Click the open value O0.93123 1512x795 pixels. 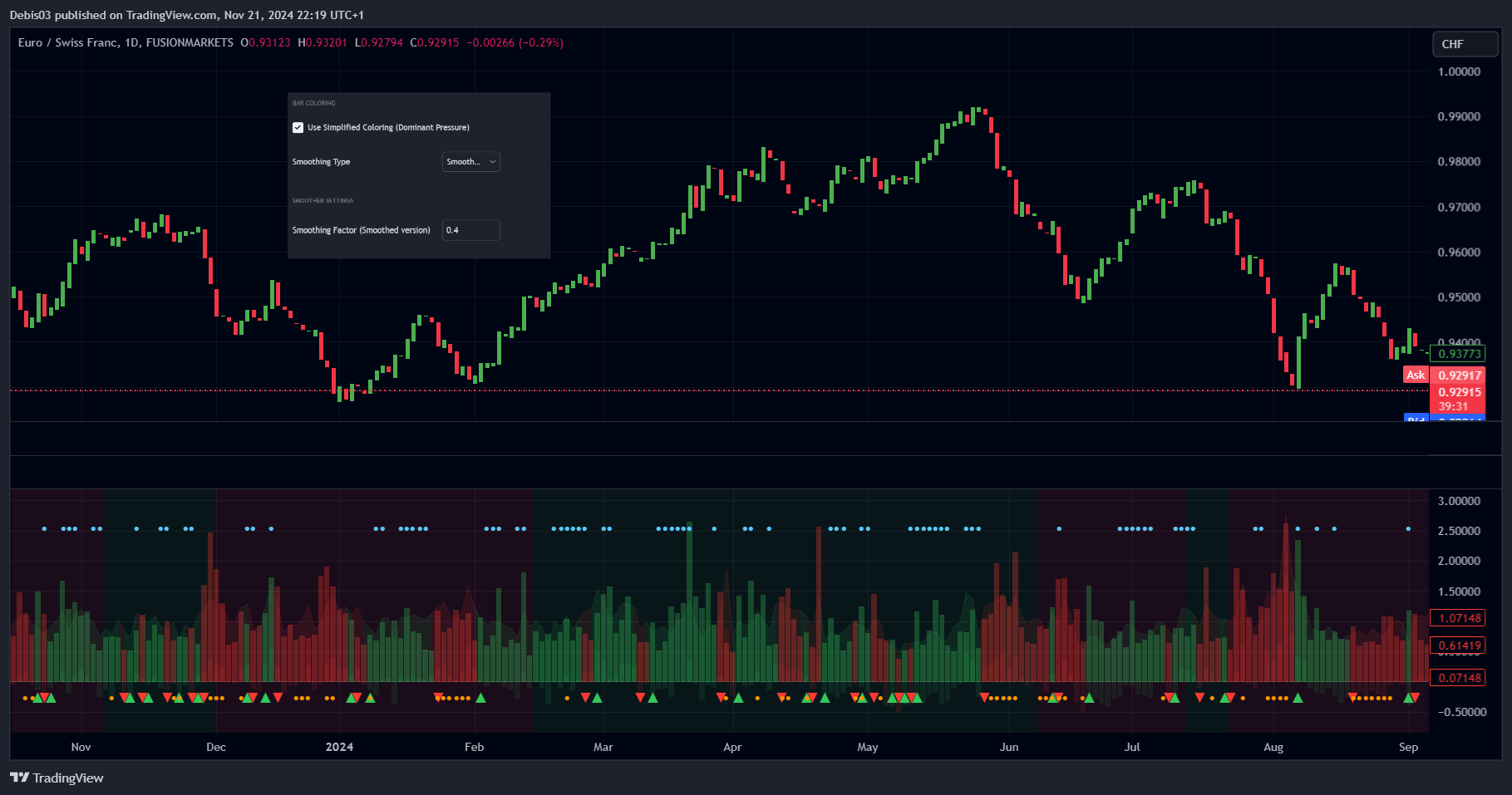click(265, 42)
